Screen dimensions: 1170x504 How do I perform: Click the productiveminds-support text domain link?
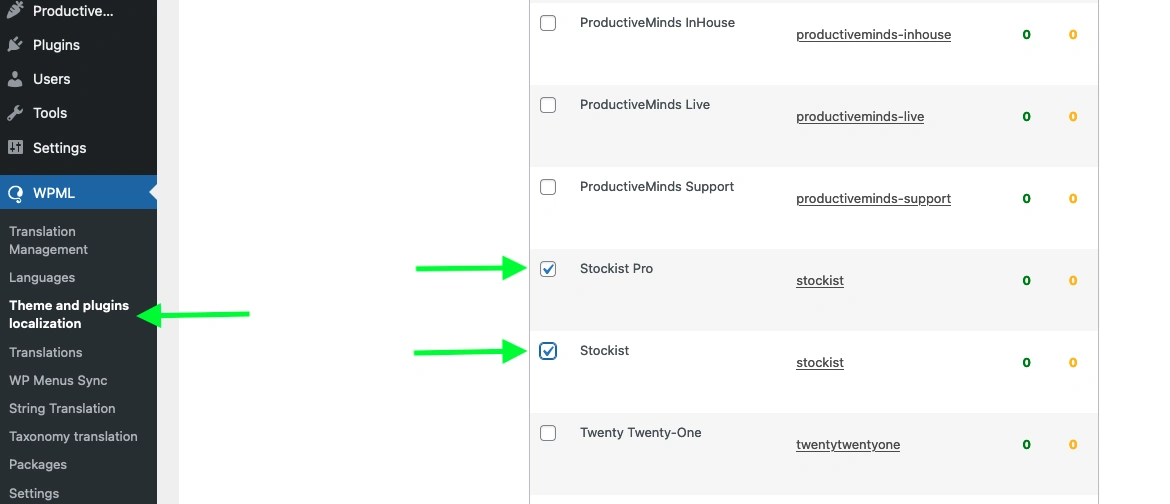873,199
